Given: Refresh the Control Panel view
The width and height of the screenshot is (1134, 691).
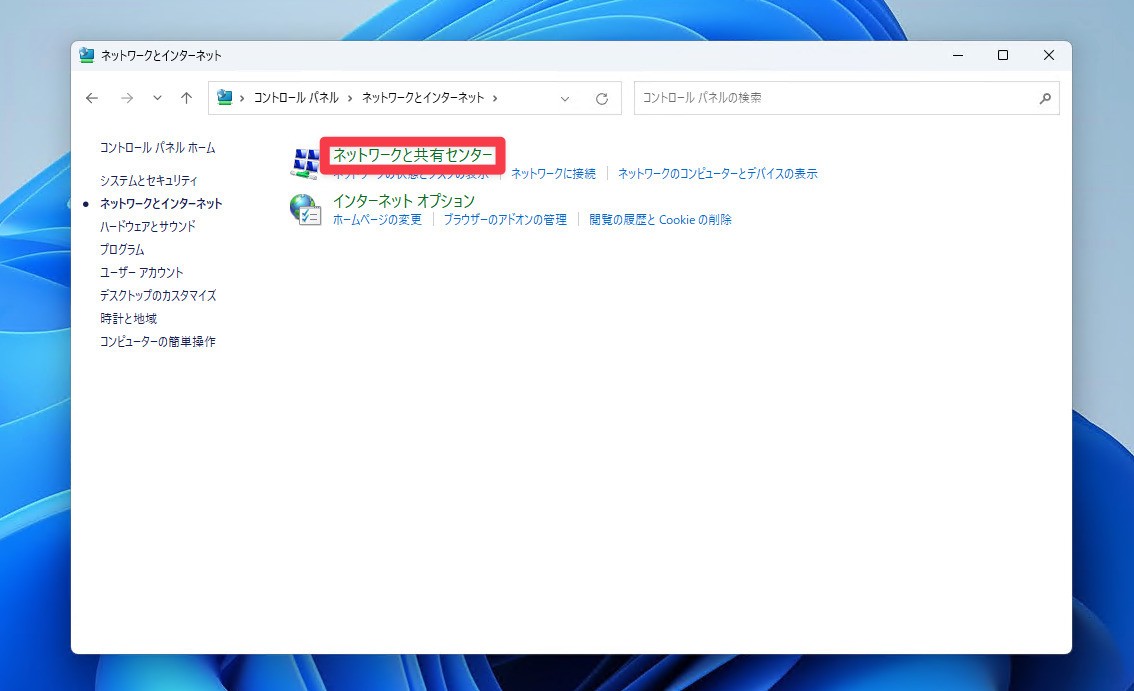Looking at the screenshot, I should point(602,98).
